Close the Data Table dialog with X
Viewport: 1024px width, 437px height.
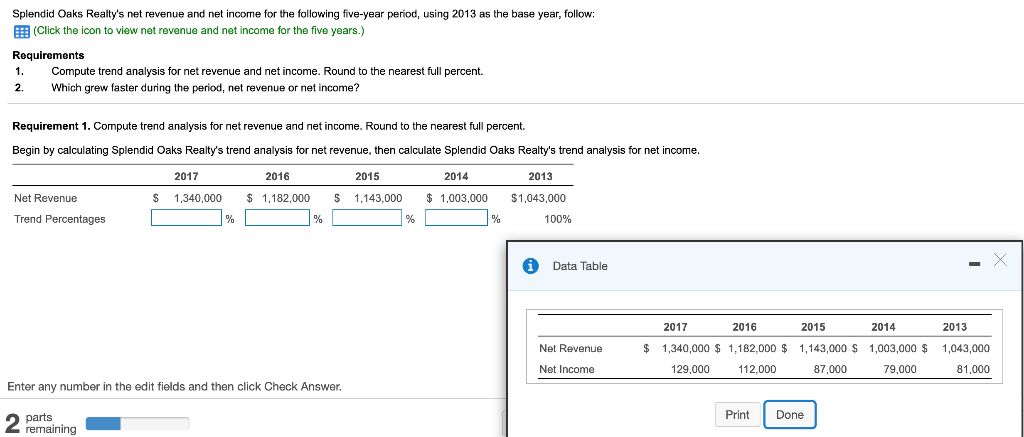point(1001,260)
